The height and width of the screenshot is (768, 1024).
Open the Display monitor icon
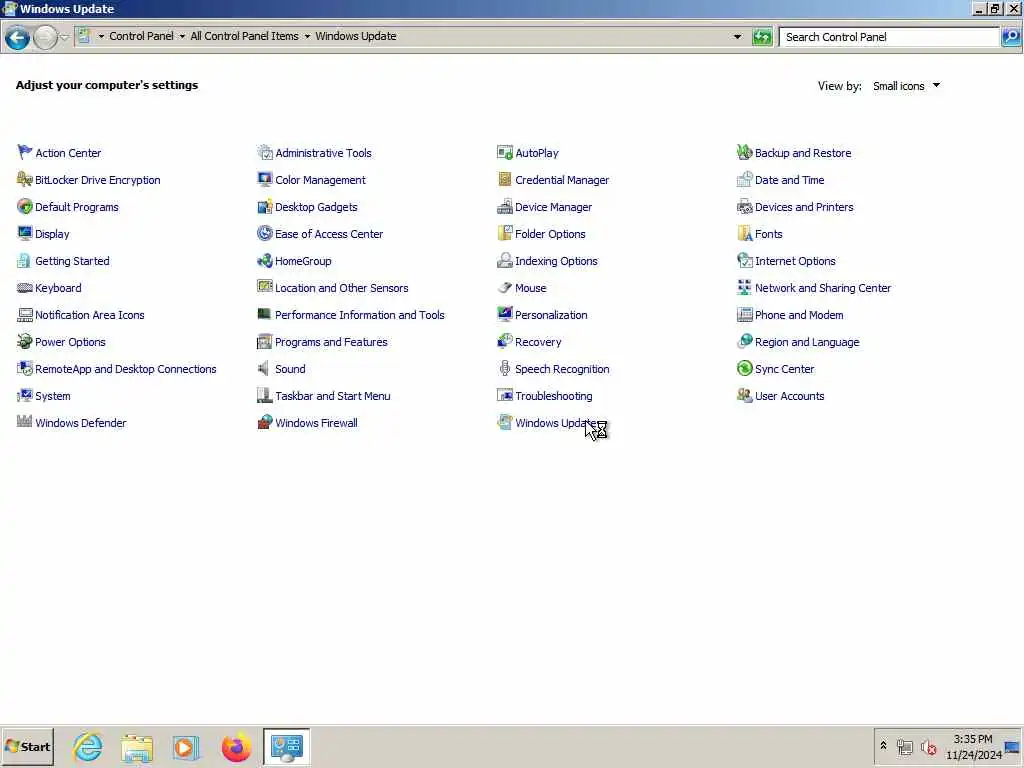(25, 233)
